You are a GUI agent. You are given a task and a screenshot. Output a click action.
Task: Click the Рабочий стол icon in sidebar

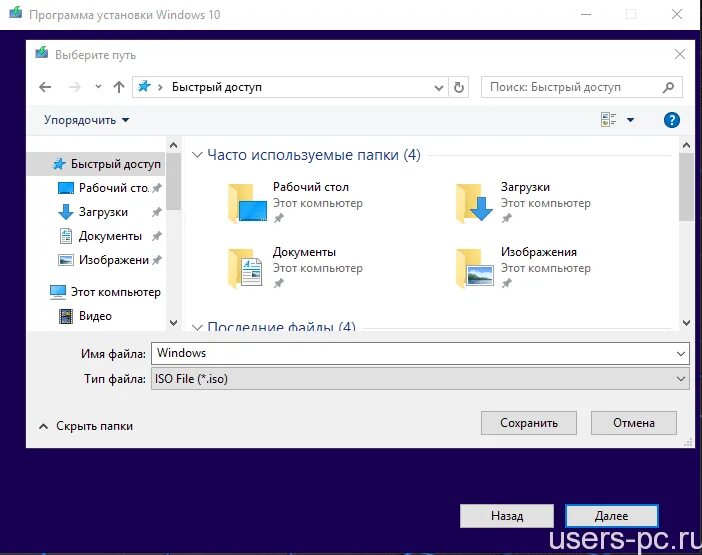click(66, 188)
